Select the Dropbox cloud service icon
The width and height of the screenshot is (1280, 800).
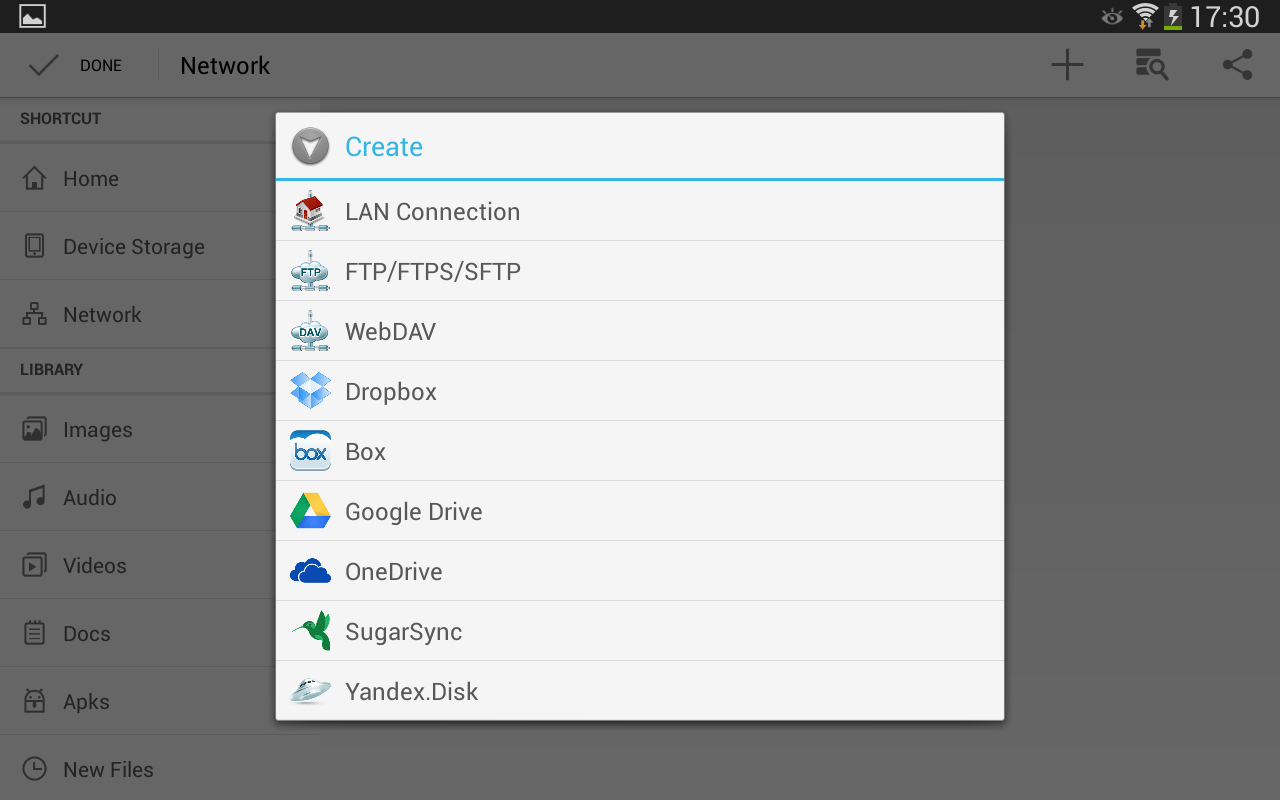pyautogui.click(x=310, y=391)
